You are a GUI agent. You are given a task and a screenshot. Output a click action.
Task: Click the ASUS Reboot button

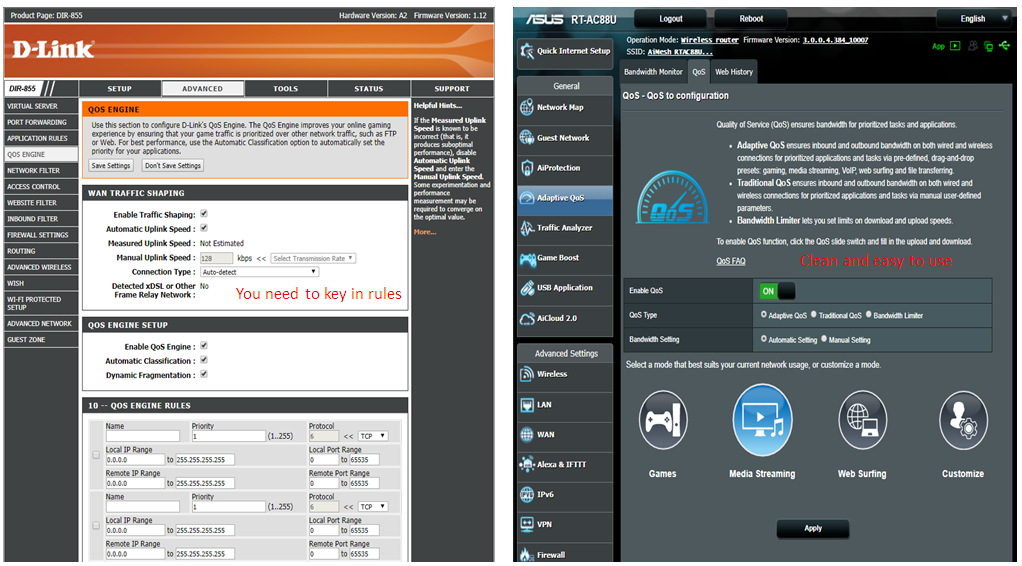tap(751, 18)
